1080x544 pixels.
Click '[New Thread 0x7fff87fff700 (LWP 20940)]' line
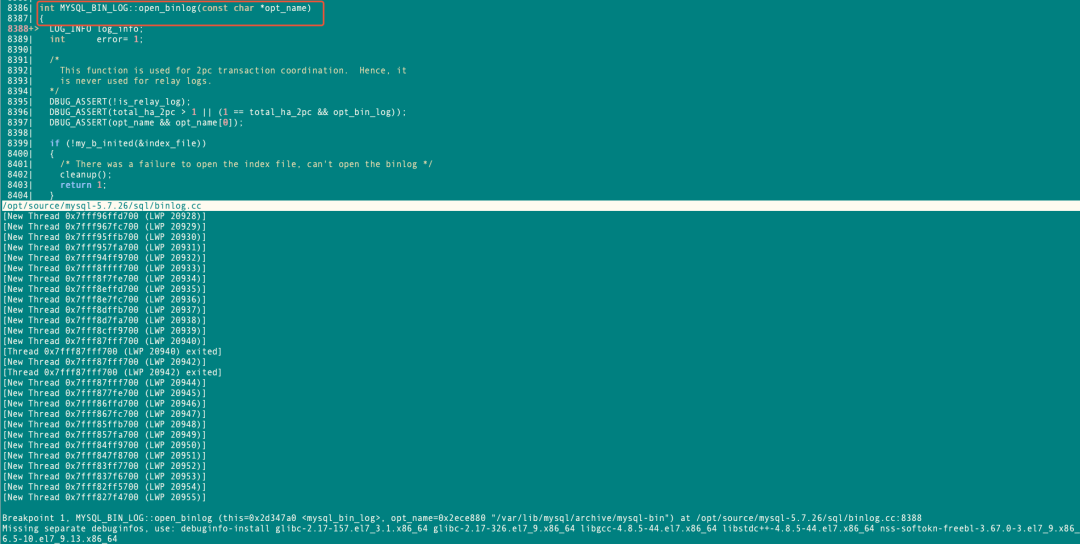tap(104, 341)
